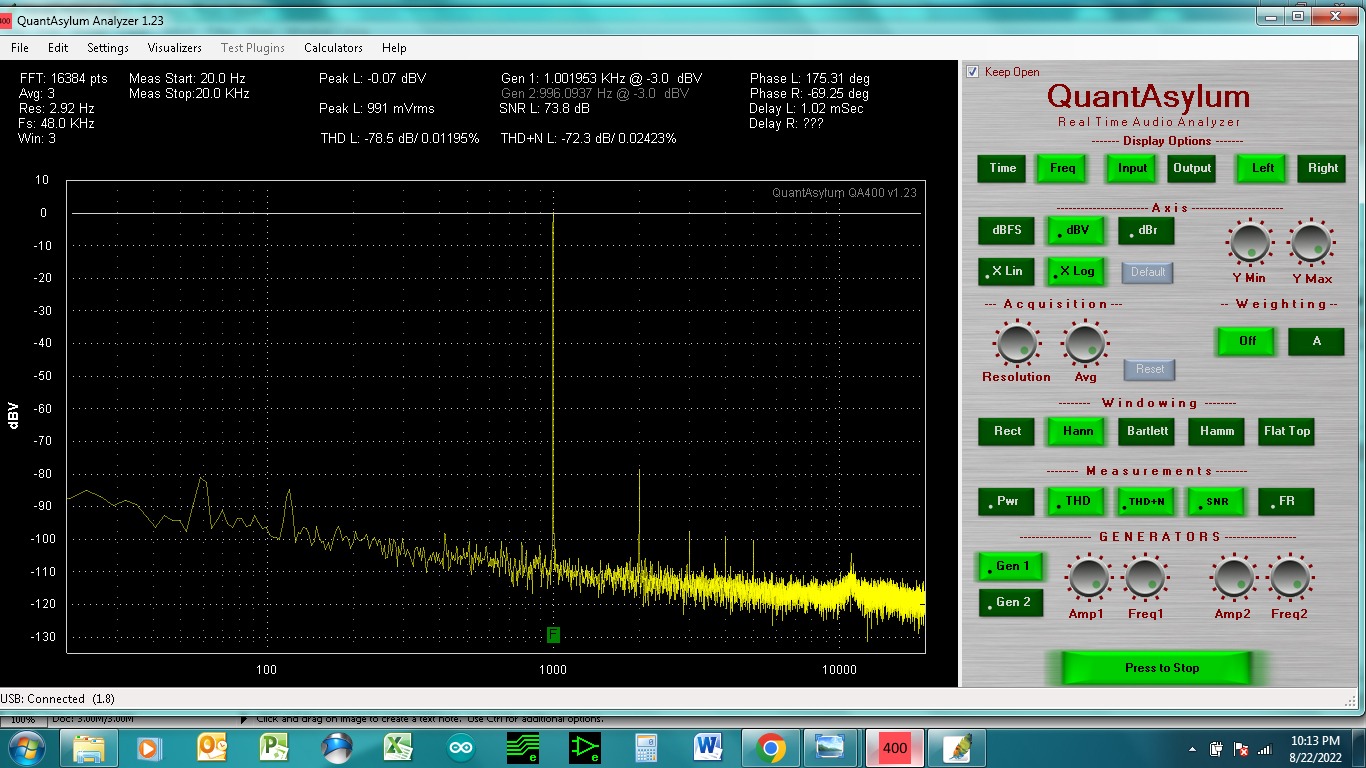
Task: Select the Rect window
Action: tap(1007, 431)
